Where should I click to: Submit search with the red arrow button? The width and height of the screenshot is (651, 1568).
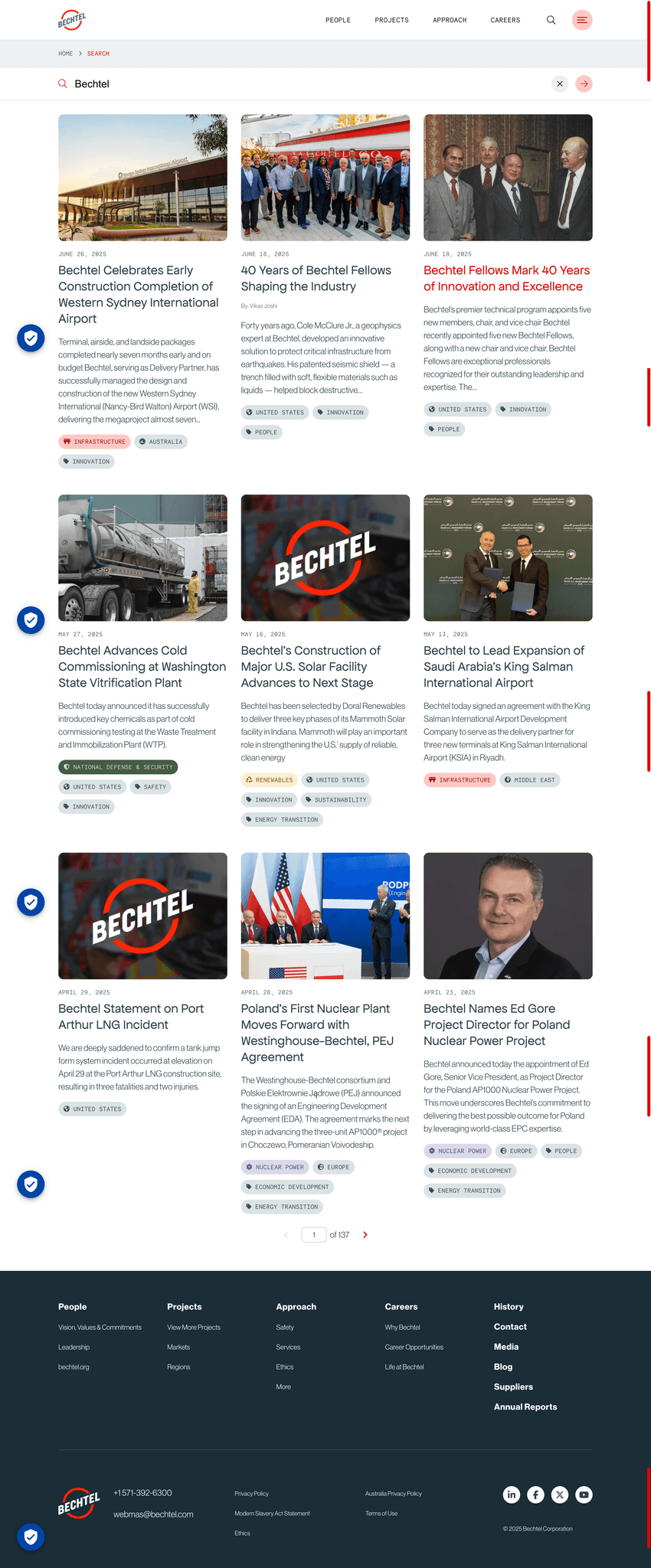[584, 83]
